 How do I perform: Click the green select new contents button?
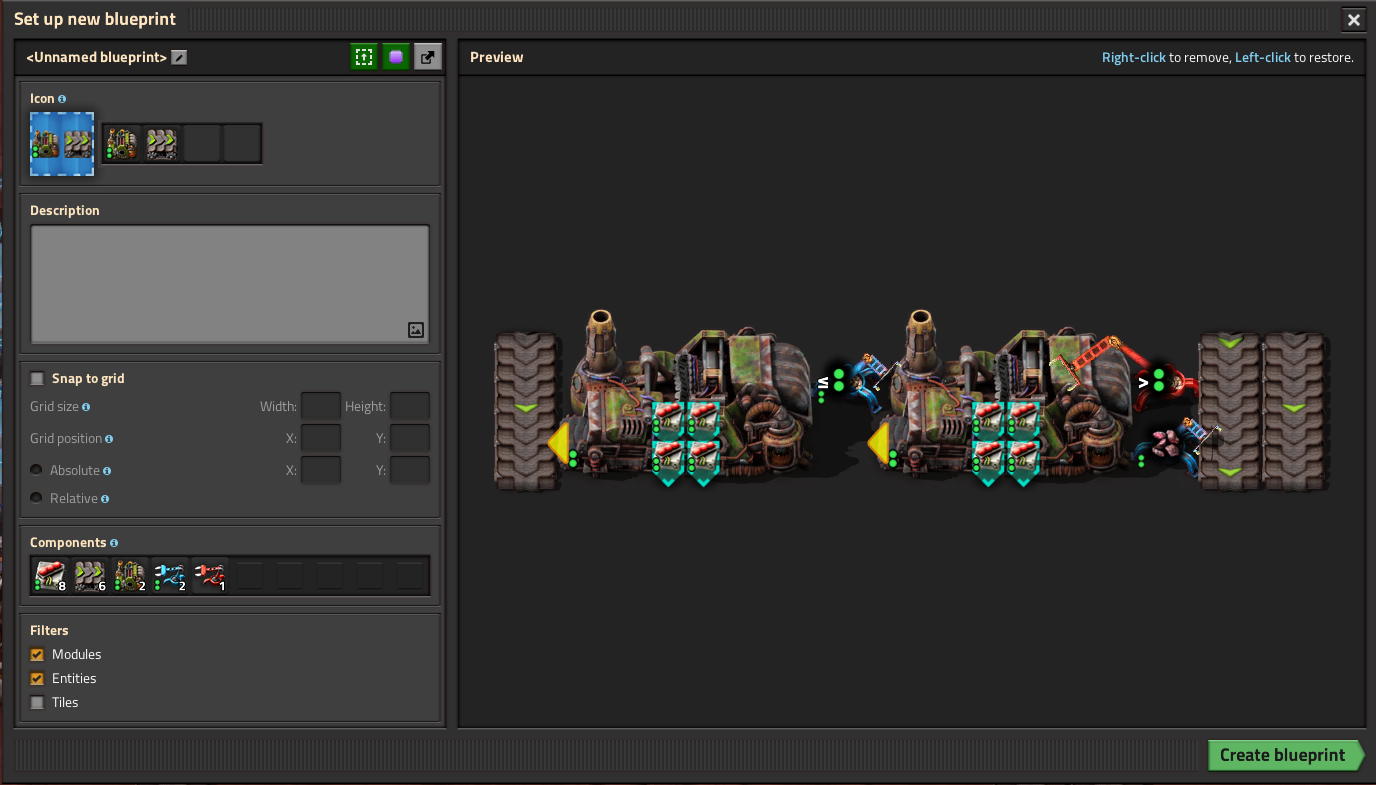(x=364, y=57)
